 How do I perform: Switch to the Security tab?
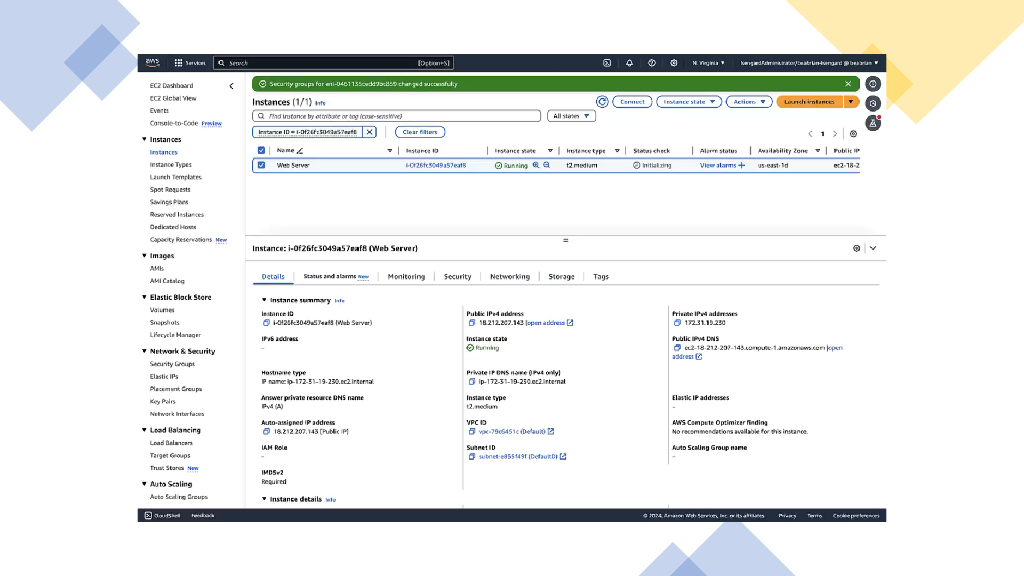click(x=457, y=277)
